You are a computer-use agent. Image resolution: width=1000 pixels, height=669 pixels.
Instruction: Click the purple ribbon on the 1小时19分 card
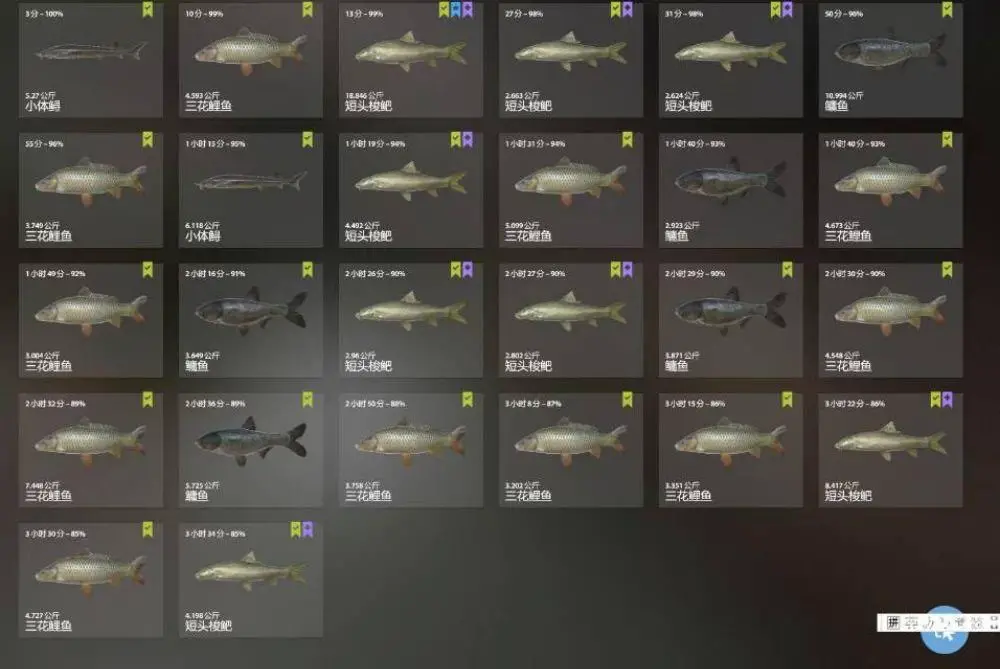coord(467,140)
